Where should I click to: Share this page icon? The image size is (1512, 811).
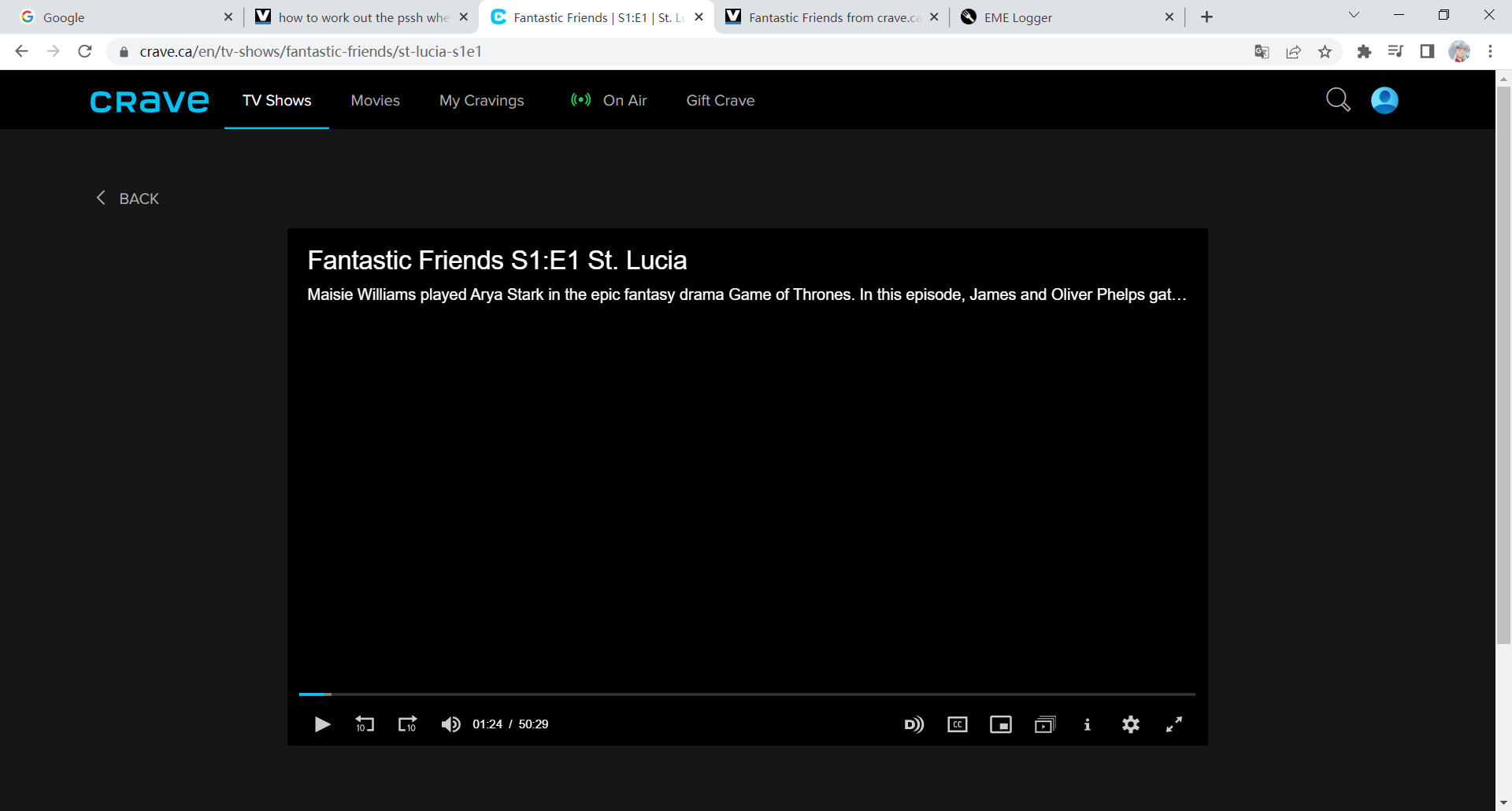coord(1294,52)
